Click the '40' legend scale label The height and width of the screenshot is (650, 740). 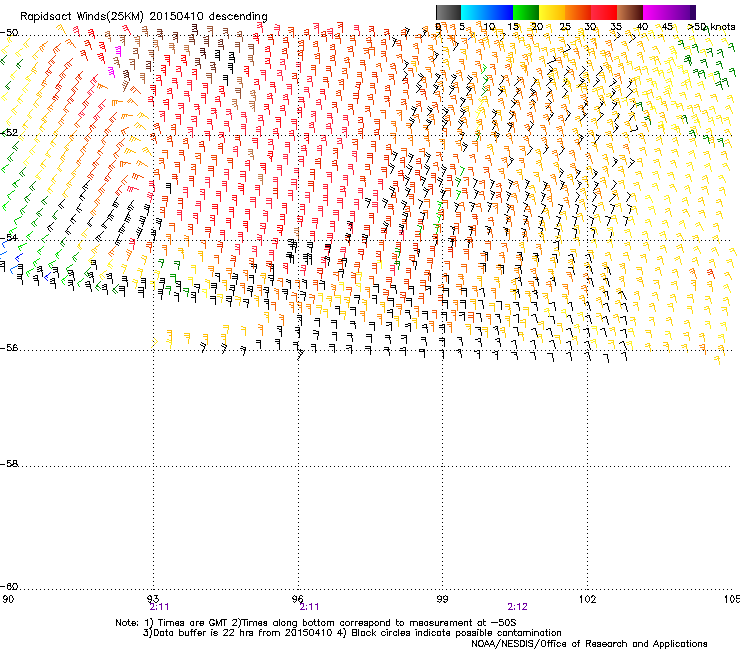[642, 27]
